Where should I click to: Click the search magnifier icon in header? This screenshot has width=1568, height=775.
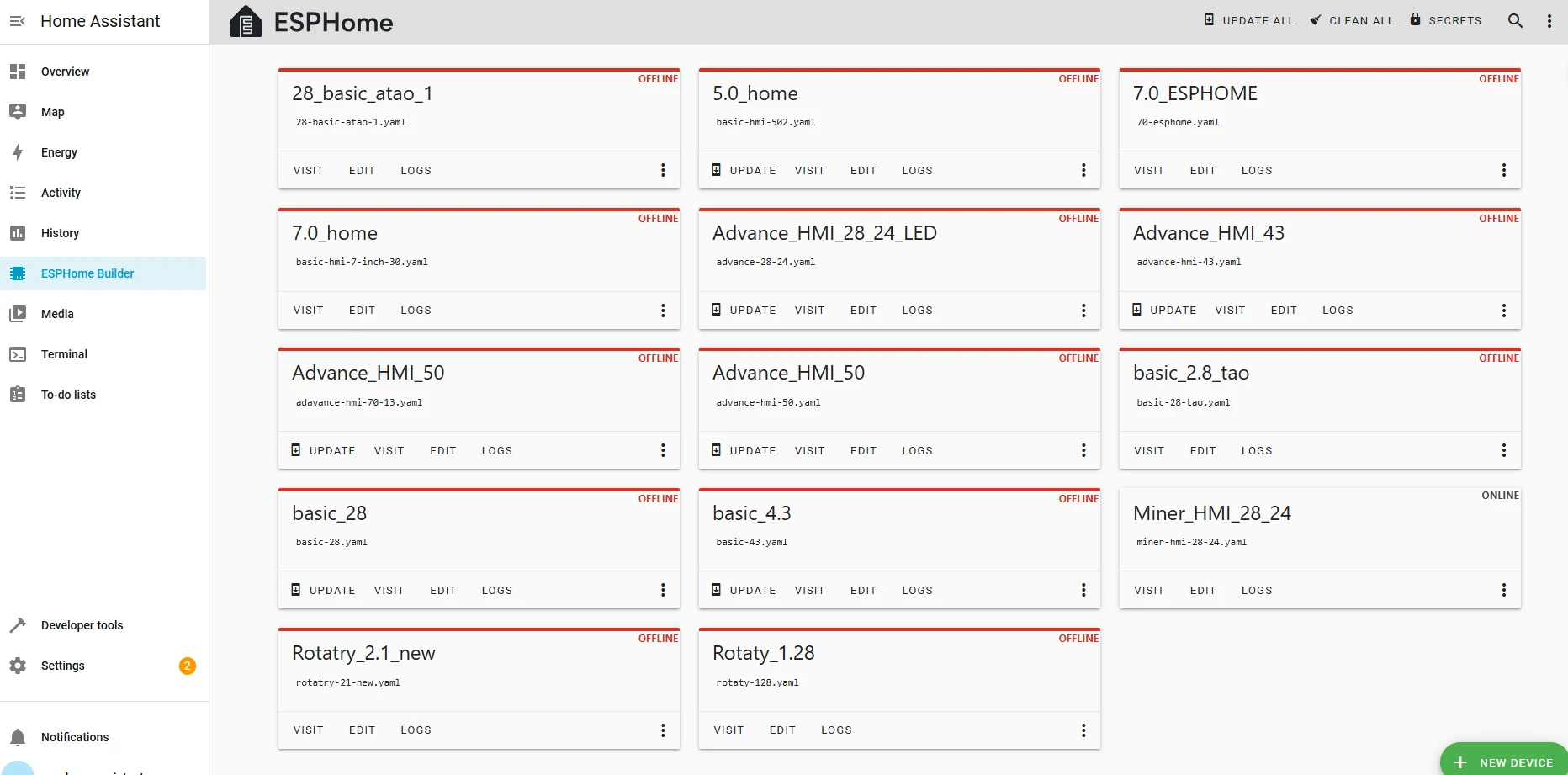tap(1515, 21)
